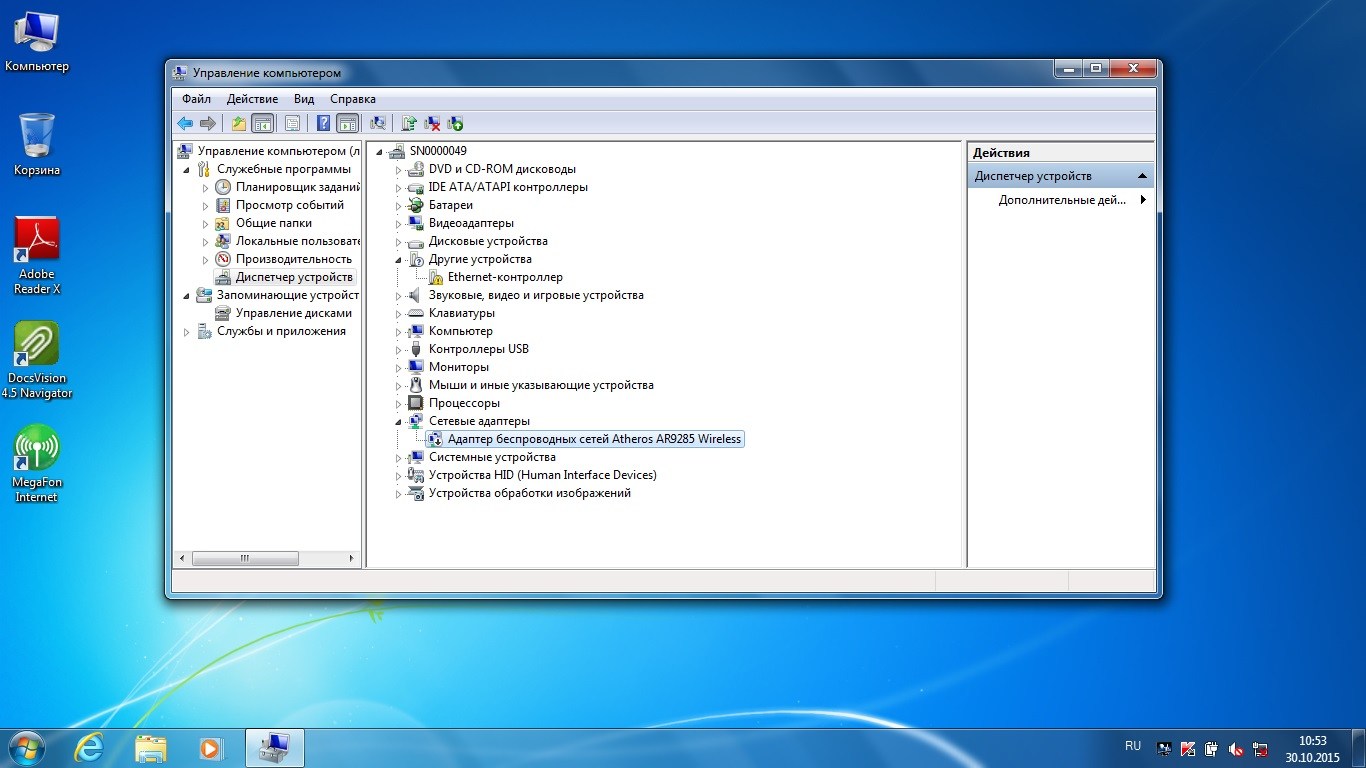Image resolution: width=1366 pixels, height=768 pixels.
Task: Toggle the Show/Hide Console Tree button
Action: (263, 124)
